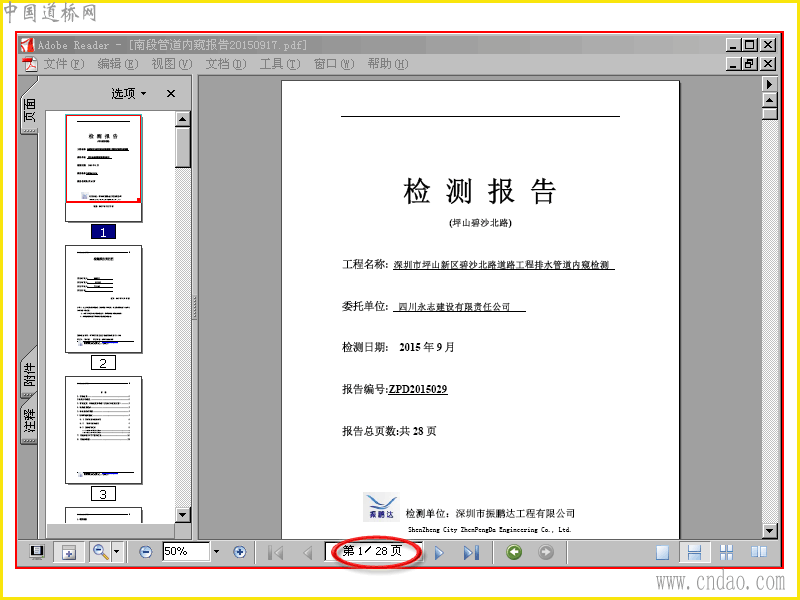
Task: Switch to the 附件 side tab
Action: pyautogui.click(x=29, y=374)
